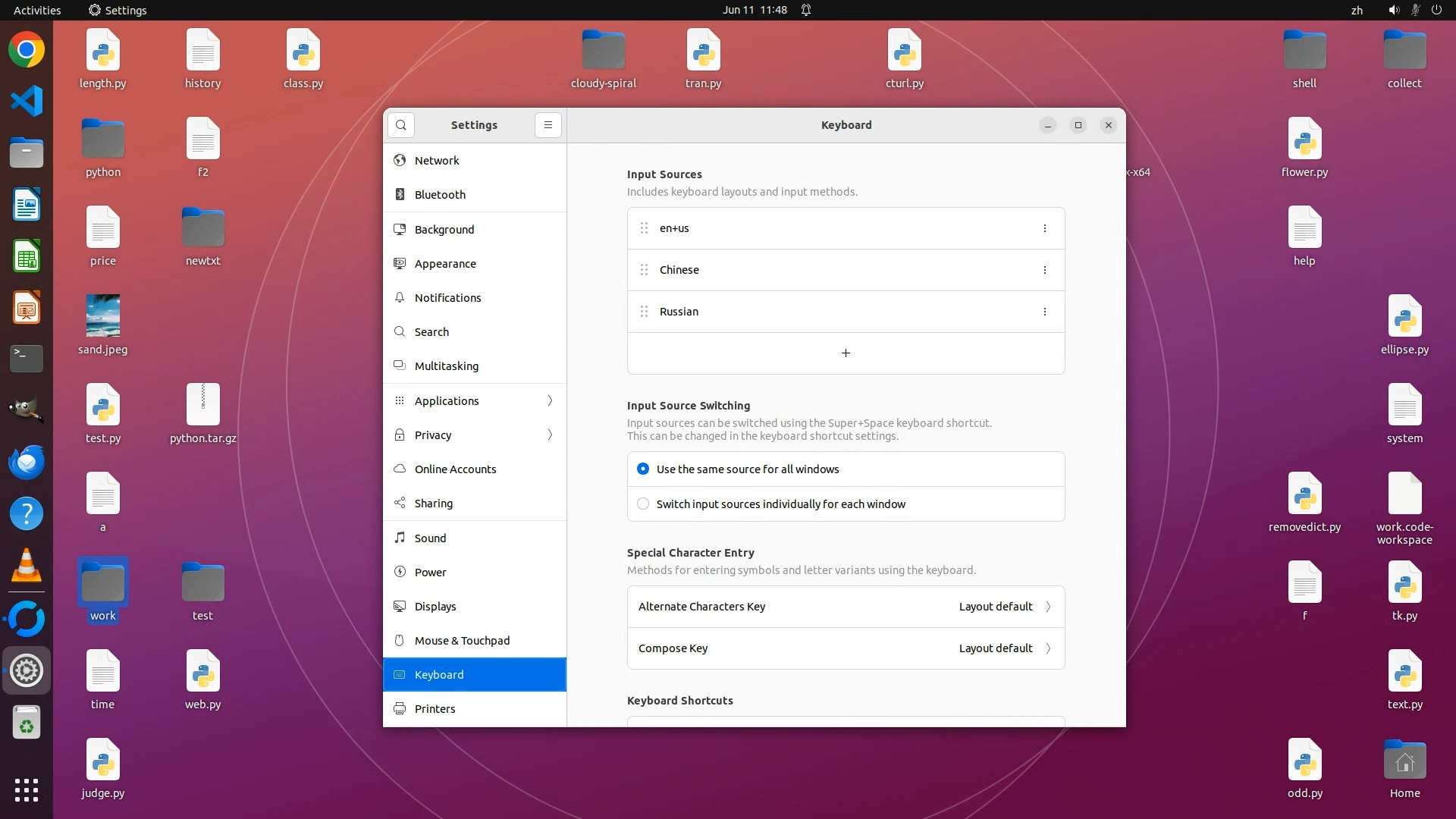Select Use the same source for all windows

coord(643,469)
